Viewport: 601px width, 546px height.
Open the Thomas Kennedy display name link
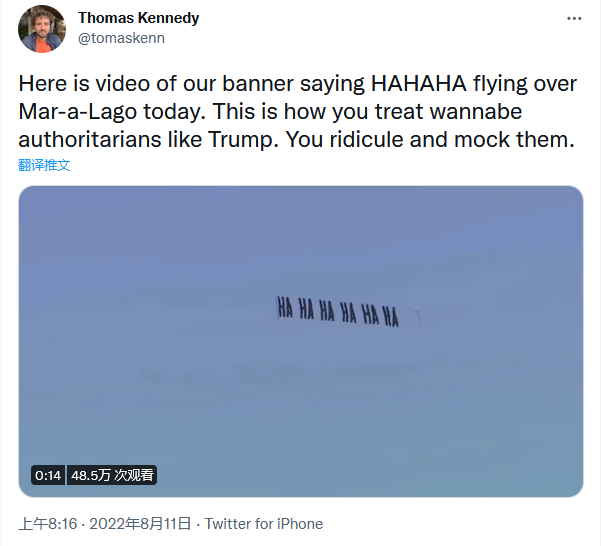[x=138, y=18]
